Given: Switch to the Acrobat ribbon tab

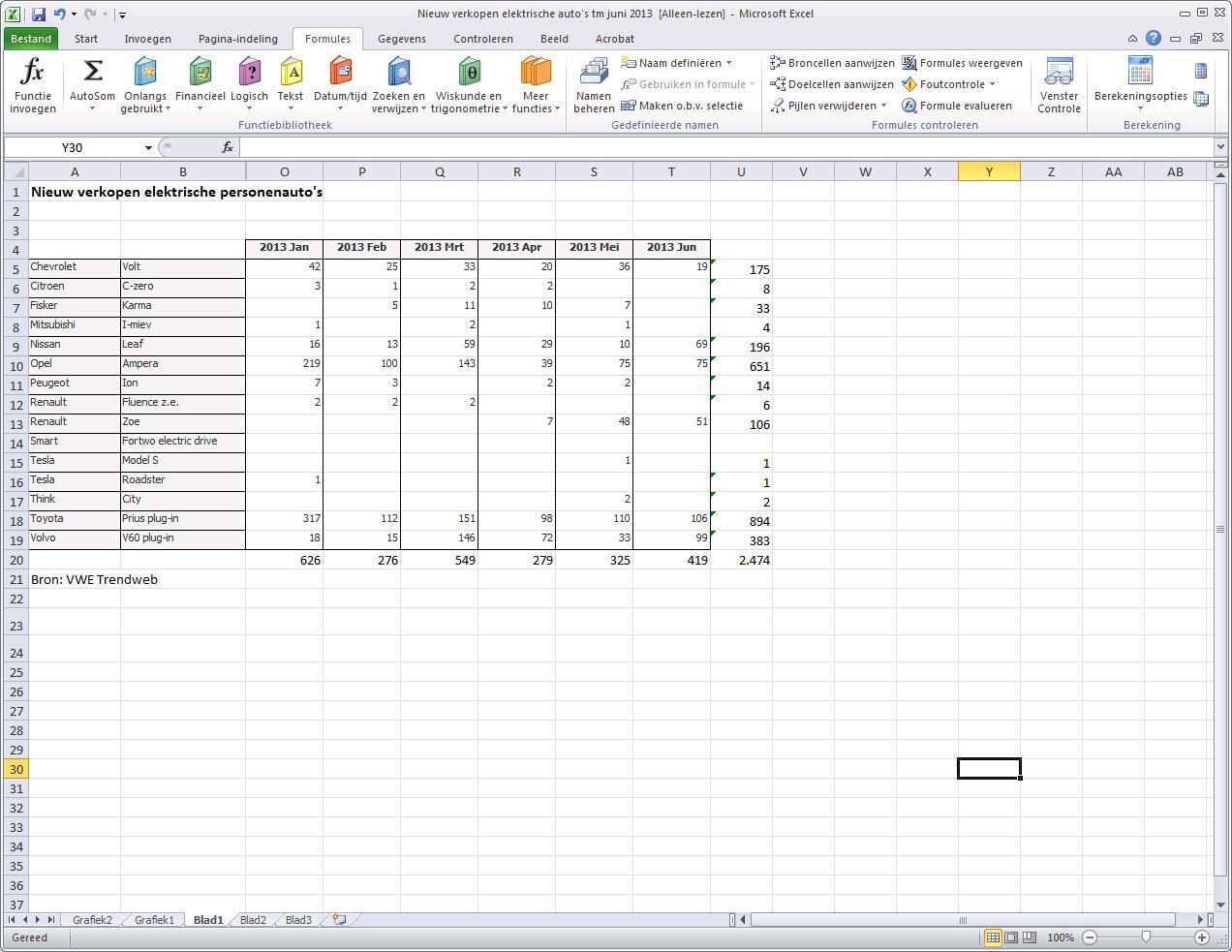Looking at the screenshot, I should click(x=615, y=39).
